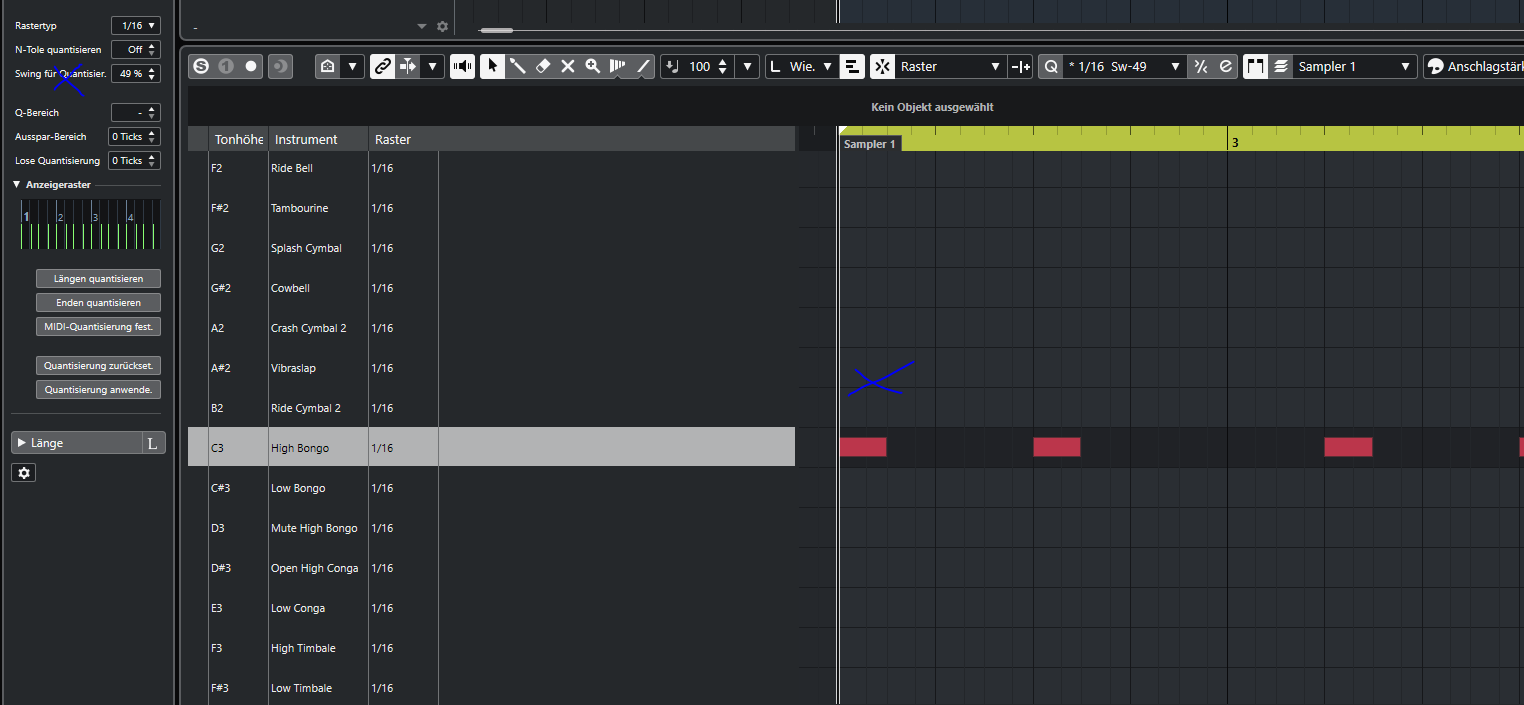This screenshot has width=1524, height=705.
Task: Click the 'Quantisierung zurückset.' button
Action: [x=98, y=366]
